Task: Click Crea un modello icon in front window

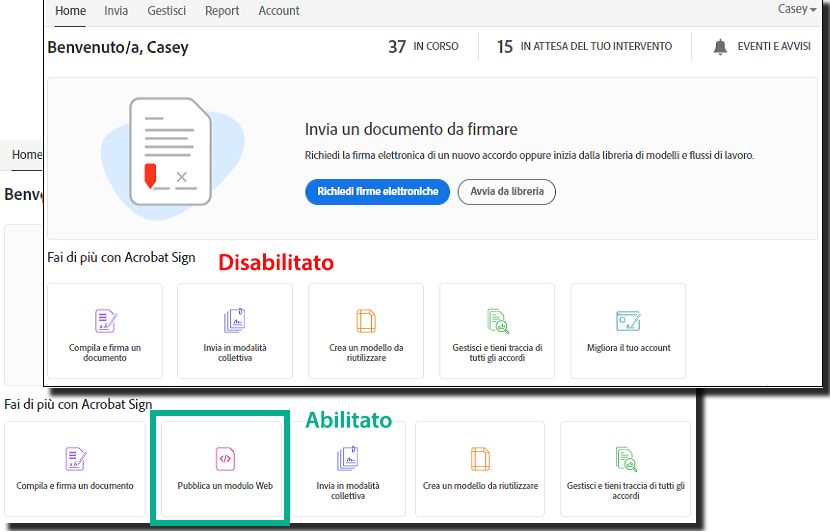Action: coord(366,321)
